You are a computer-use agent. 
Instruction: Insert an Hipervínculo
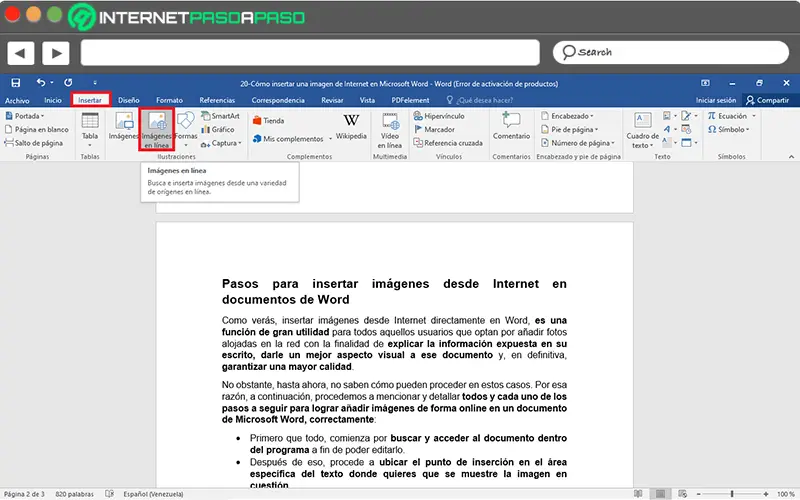[x=439, y=116]
